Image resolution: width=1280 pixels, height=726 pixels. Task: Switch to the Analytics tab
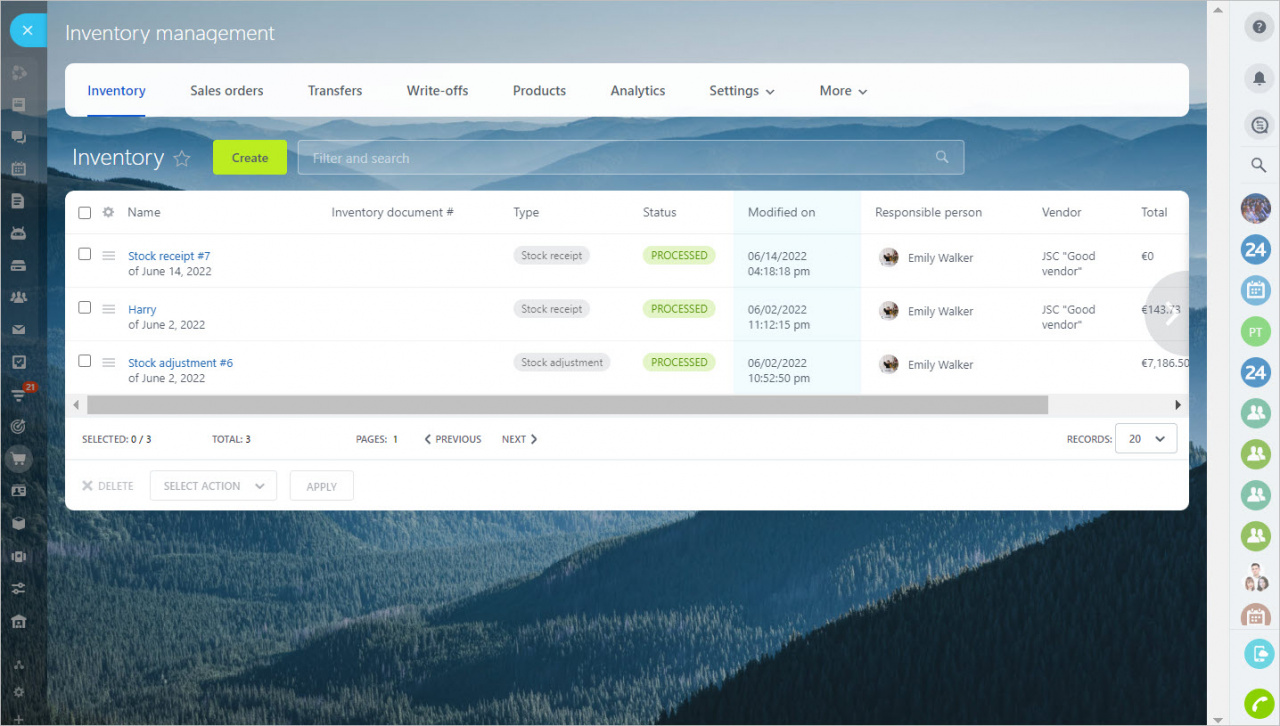click(x=638, y=91)
